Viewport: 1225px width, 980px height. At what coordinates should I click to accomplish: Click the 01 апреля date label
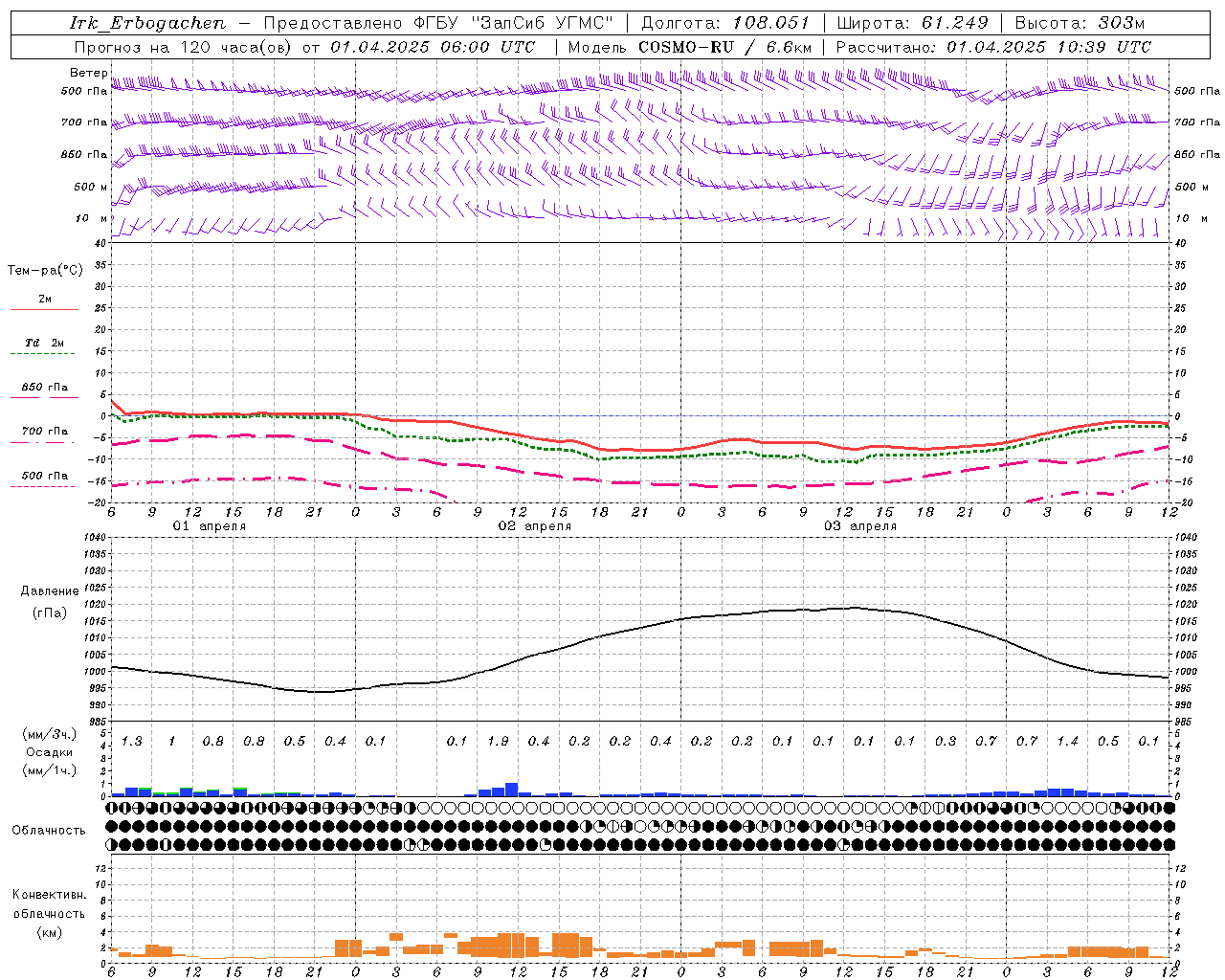click(210, 526)
